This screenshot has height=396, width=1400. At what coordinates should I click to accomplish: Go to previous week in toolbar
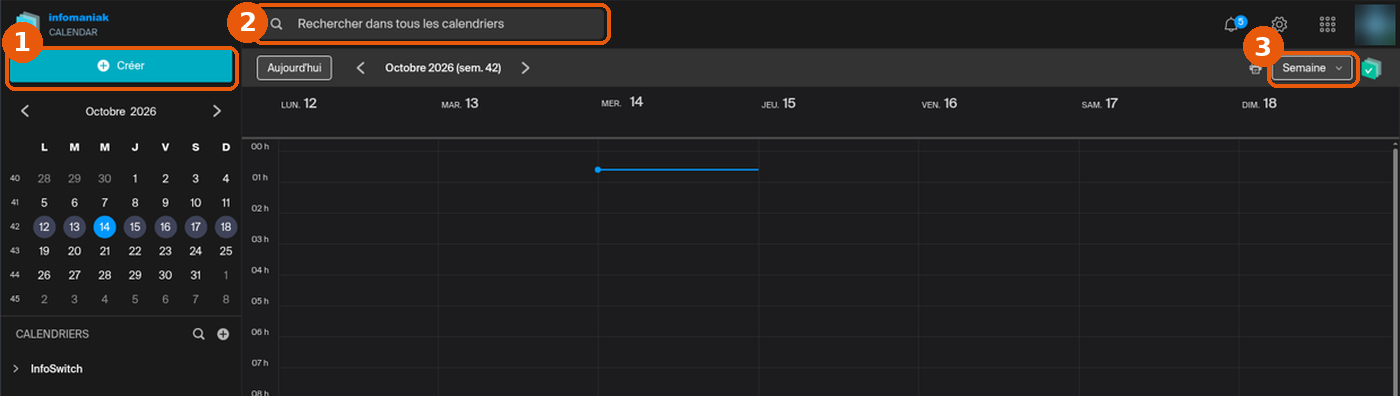360,68
